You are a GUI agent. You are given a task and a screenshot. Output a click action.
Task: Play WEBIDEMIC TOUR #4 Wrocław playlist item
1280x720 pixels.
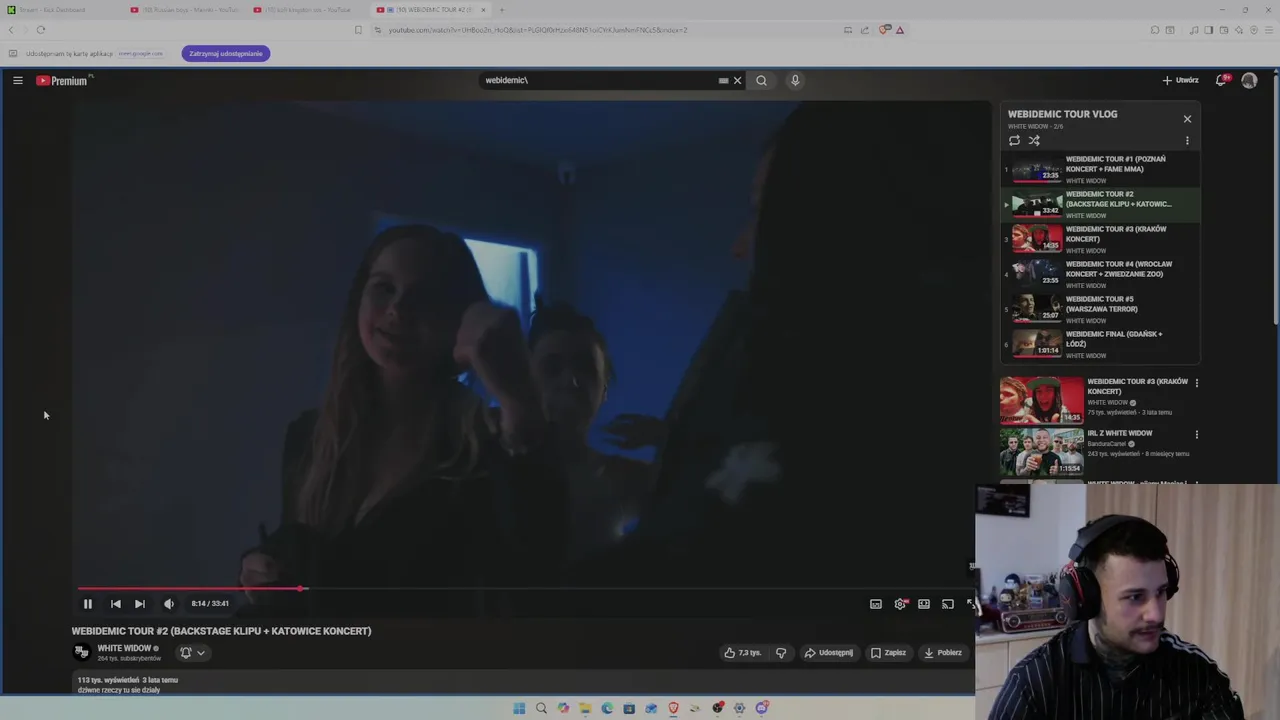point(1100,274)
